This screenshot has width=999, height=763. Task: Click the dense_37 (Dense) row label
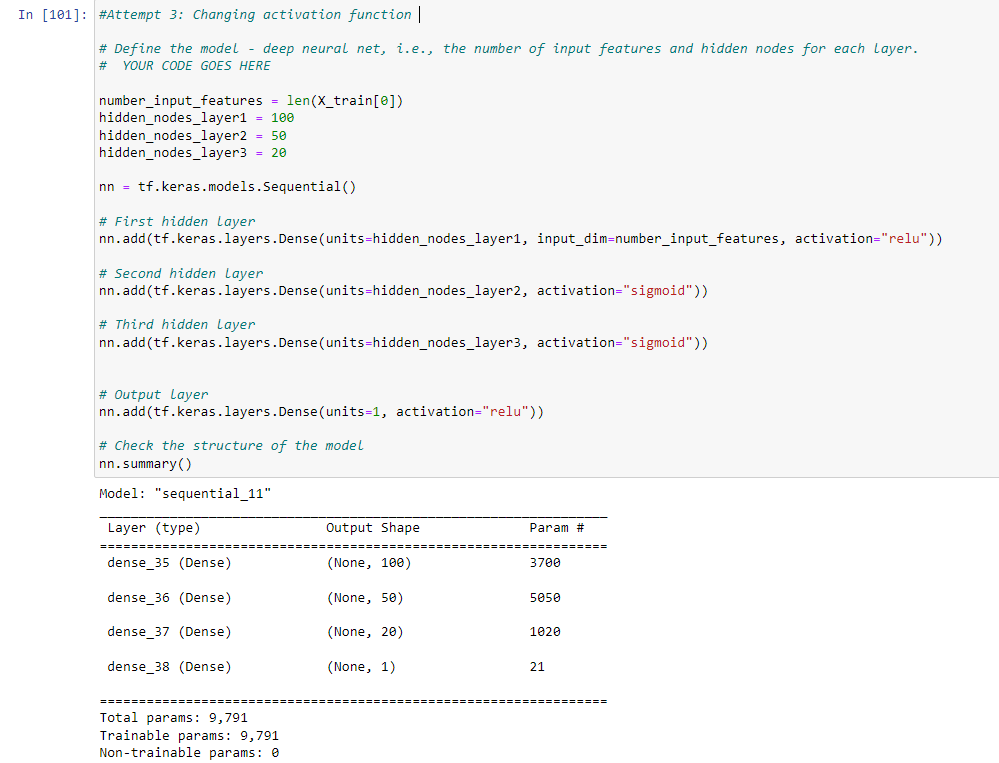point(169,632)
